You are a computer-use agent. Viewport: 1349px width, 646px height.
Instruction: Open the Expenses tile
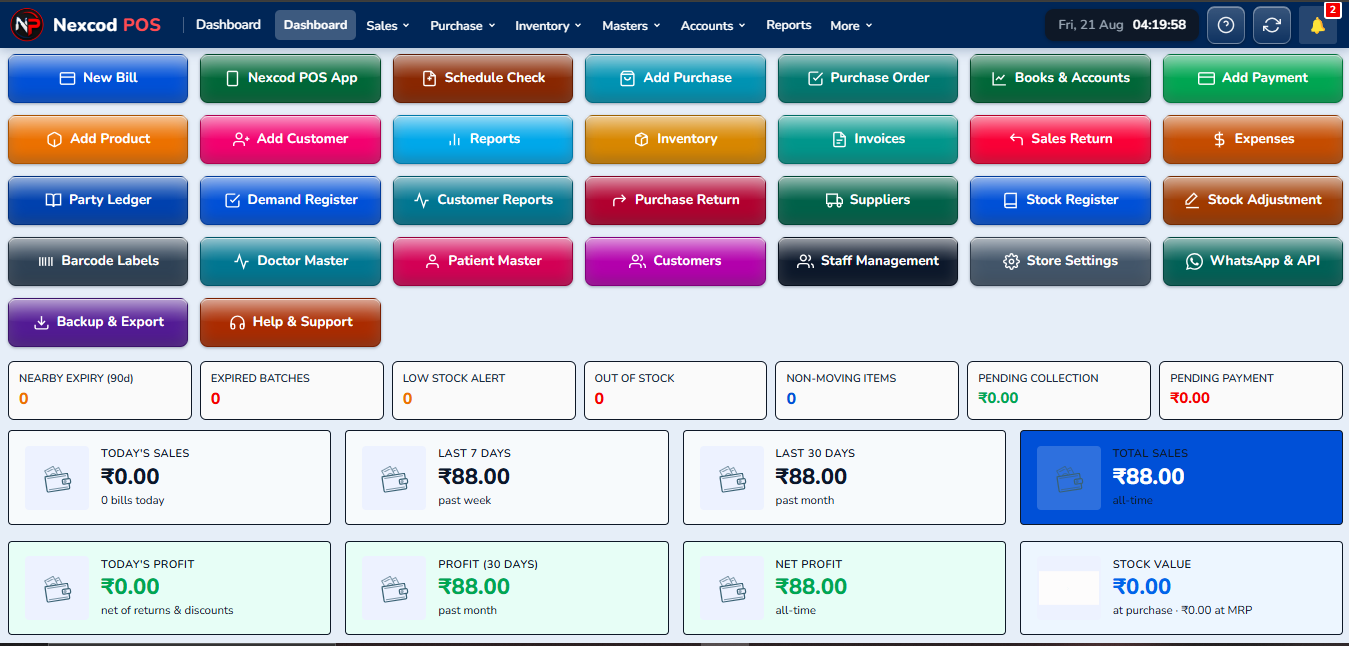(x=1253, y=139)
